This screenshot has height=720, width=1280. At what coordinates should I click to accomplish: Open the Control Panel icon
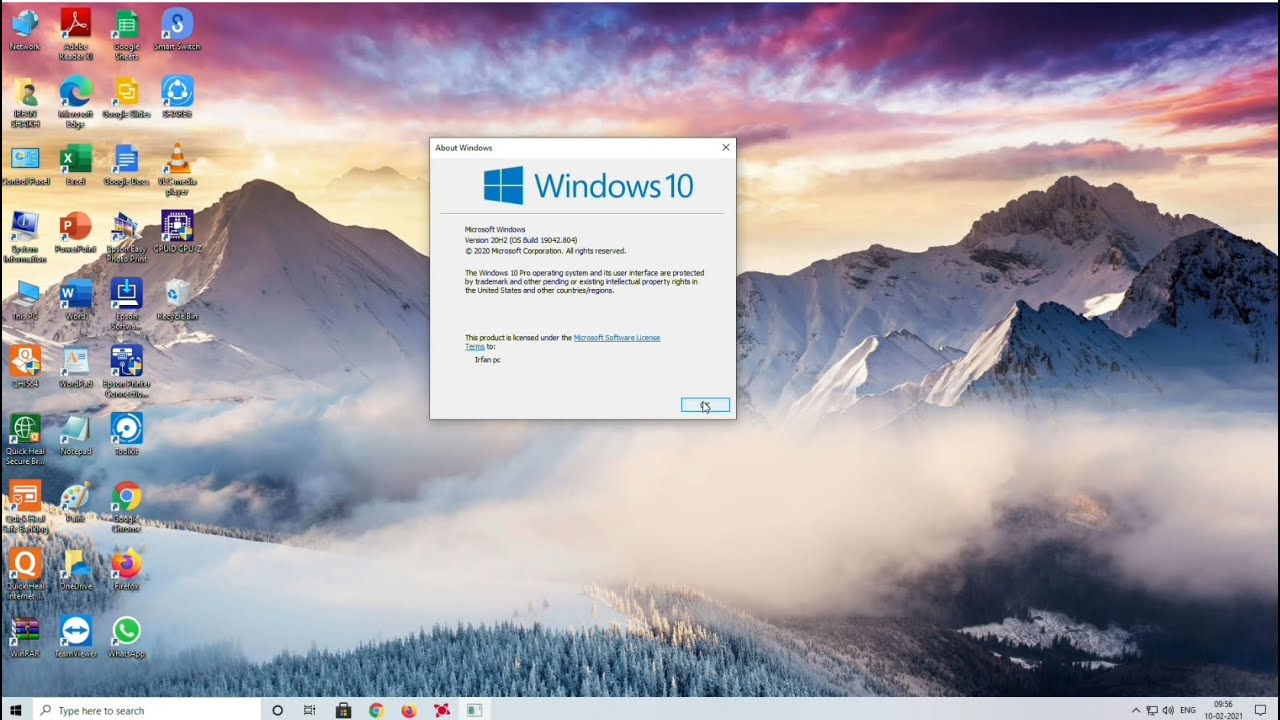(x=25, y=165)
